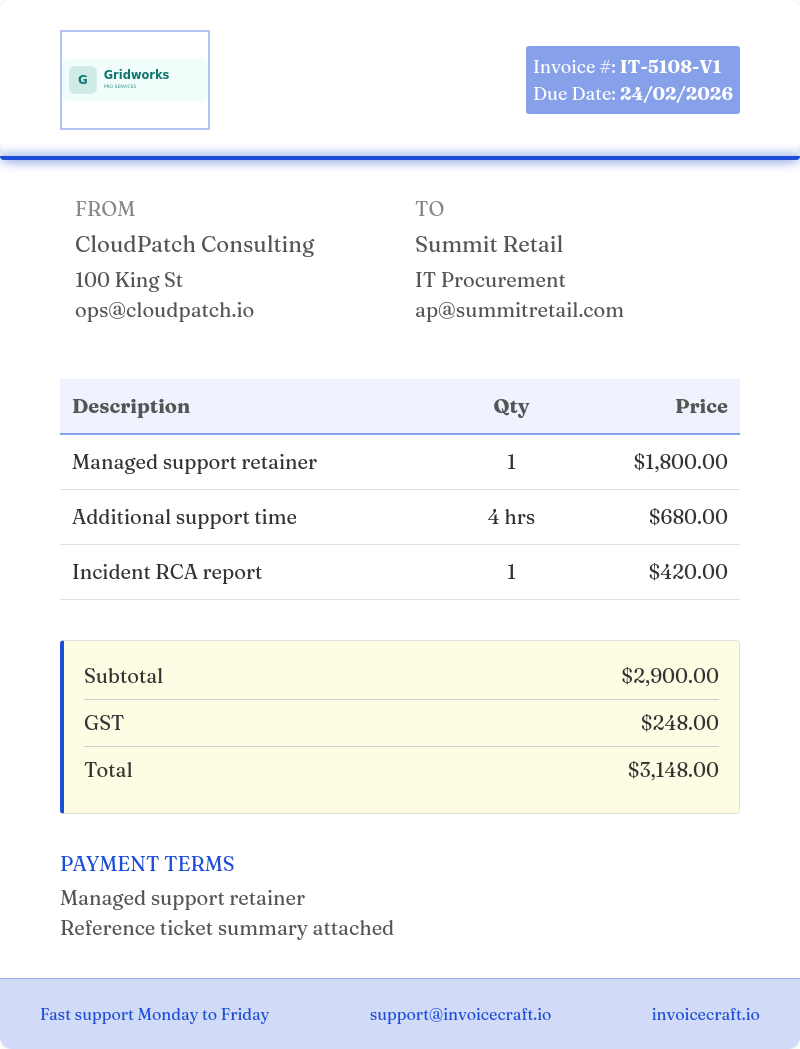This screenshot has height=1049, width=800.
Task: Click email ap@summitretail.com
Action: [520, 310]
